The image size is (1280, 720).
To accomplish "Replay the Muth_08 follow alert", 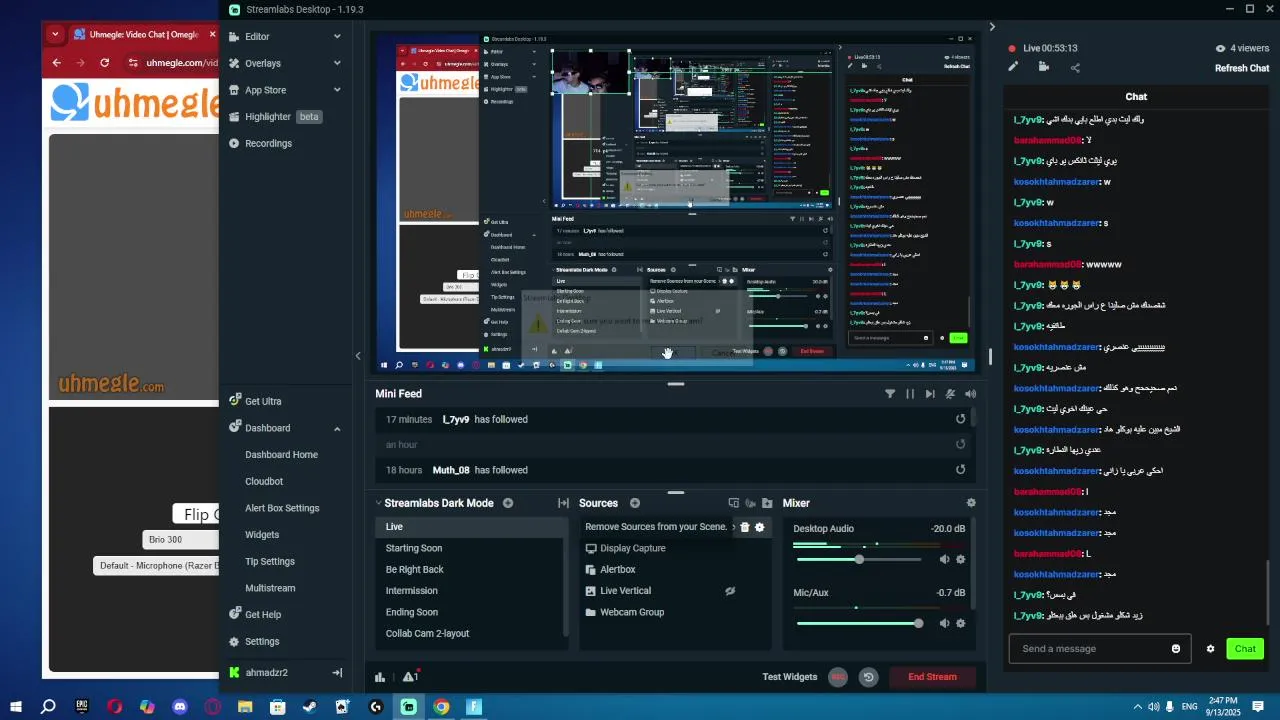I will pos(961,469).
